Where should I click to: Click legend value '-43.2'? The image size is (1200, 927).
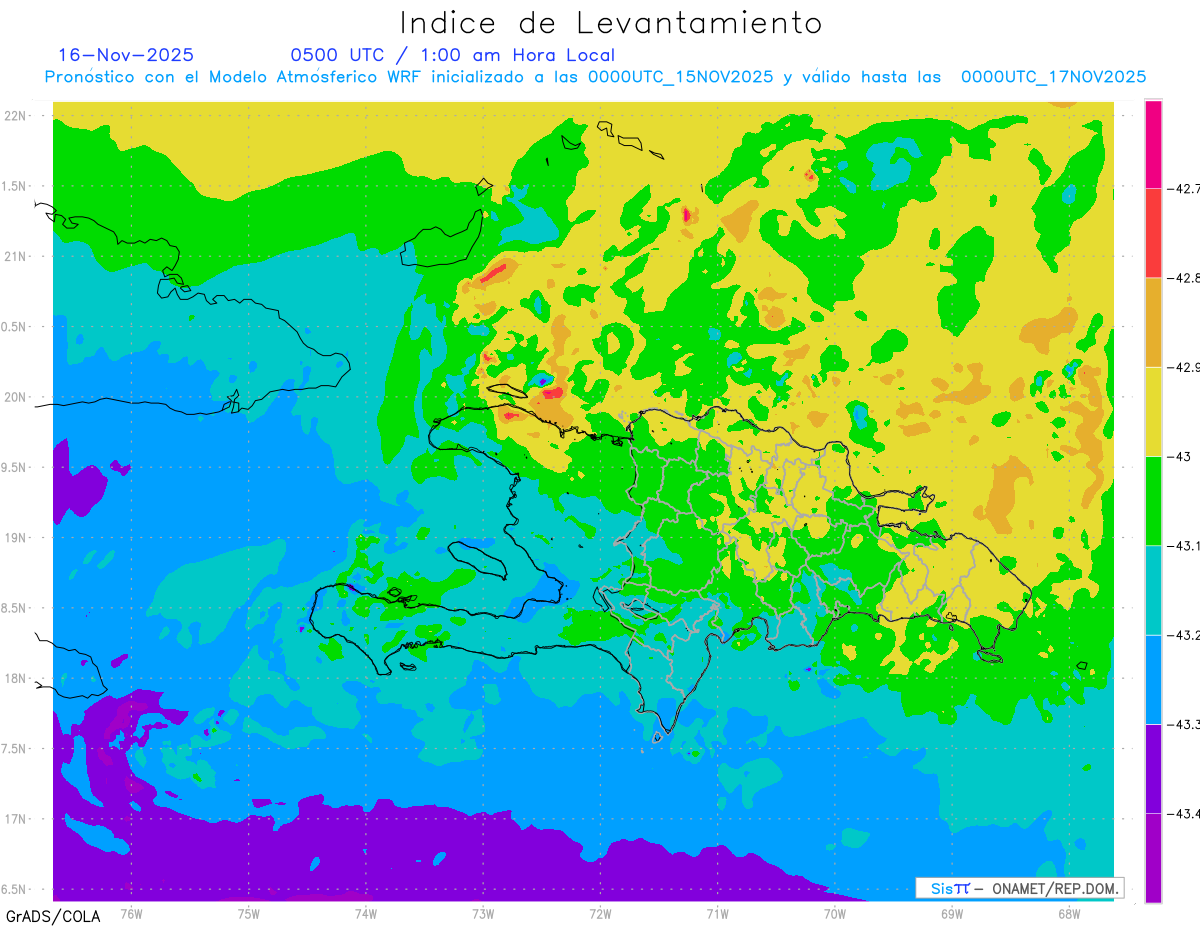[1184, 635]
